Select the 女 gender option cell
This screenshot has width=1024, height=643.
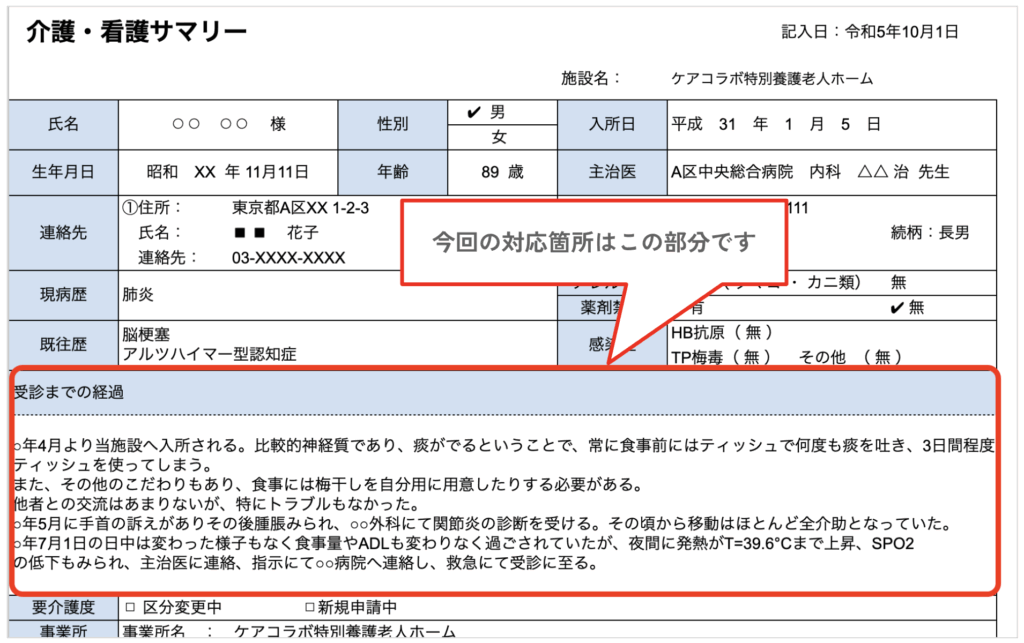point(497,137)
